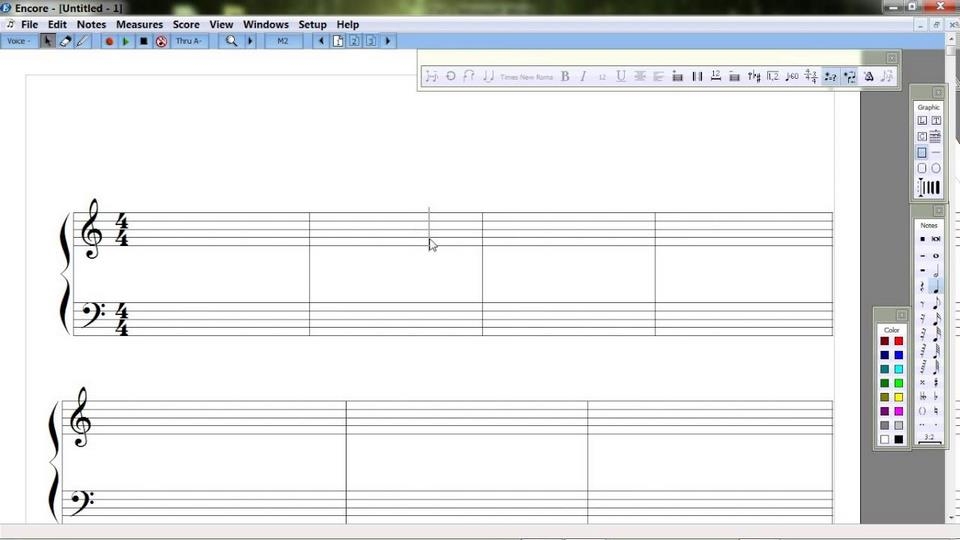Viewport: 960px width, 540px height.
Task: Pick the magenta color swatch
Action: click(x=898, y=411)
